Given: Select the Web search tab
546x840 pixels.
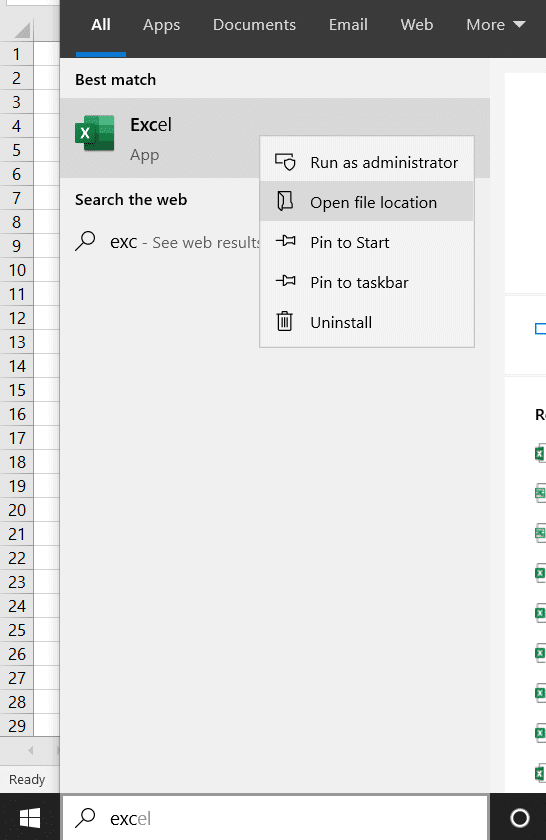Looking at the screenshot, I should pyautogui.click(x=416, y=25).
